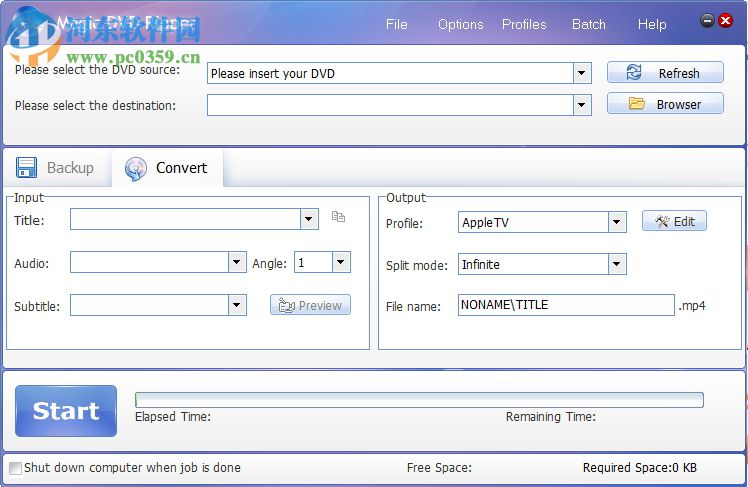Click the floppy disk Backup icon

(x=26, y=168)
